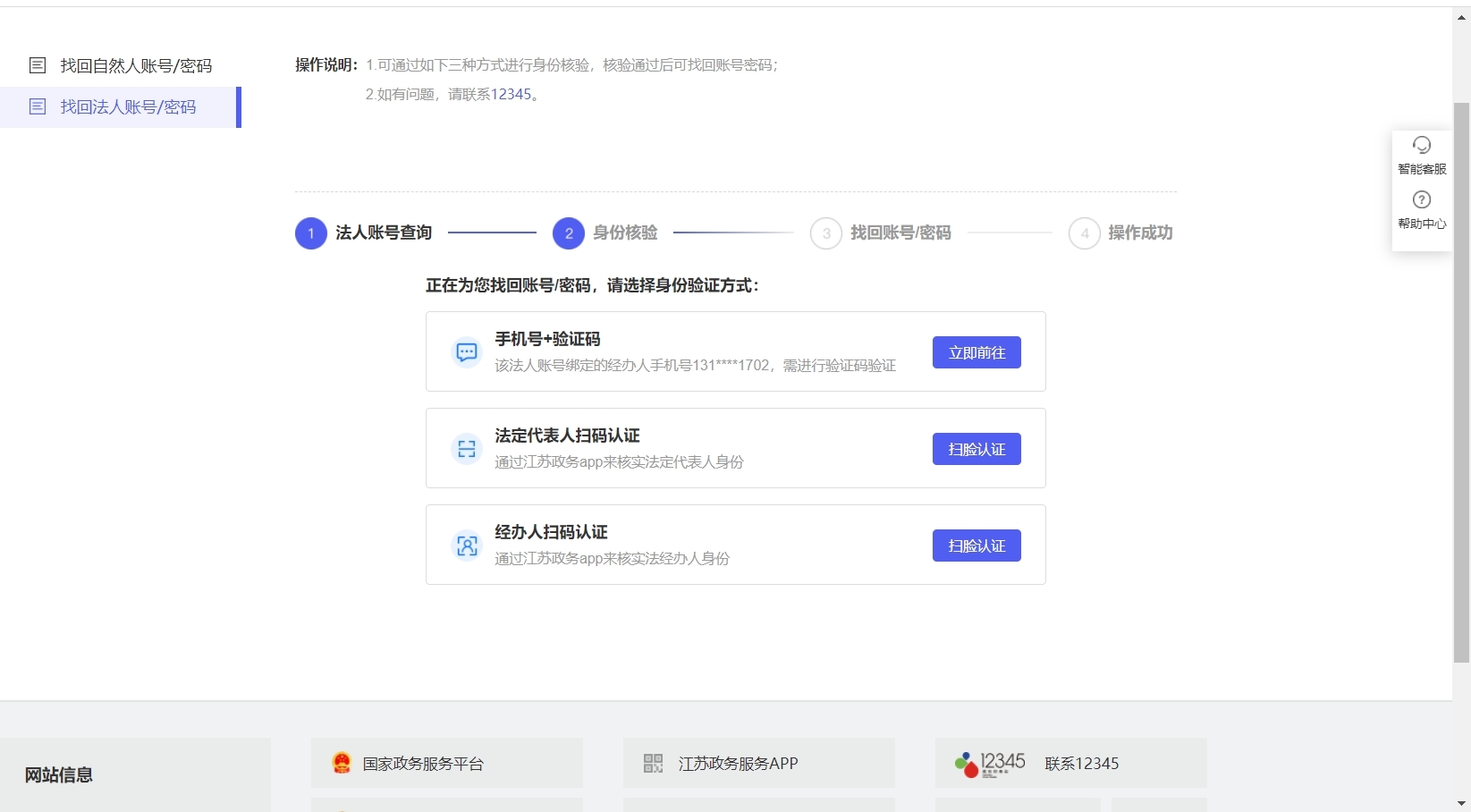Click step 2 circle 身份核验
The image size is (1471, 812).
[569, 233]
